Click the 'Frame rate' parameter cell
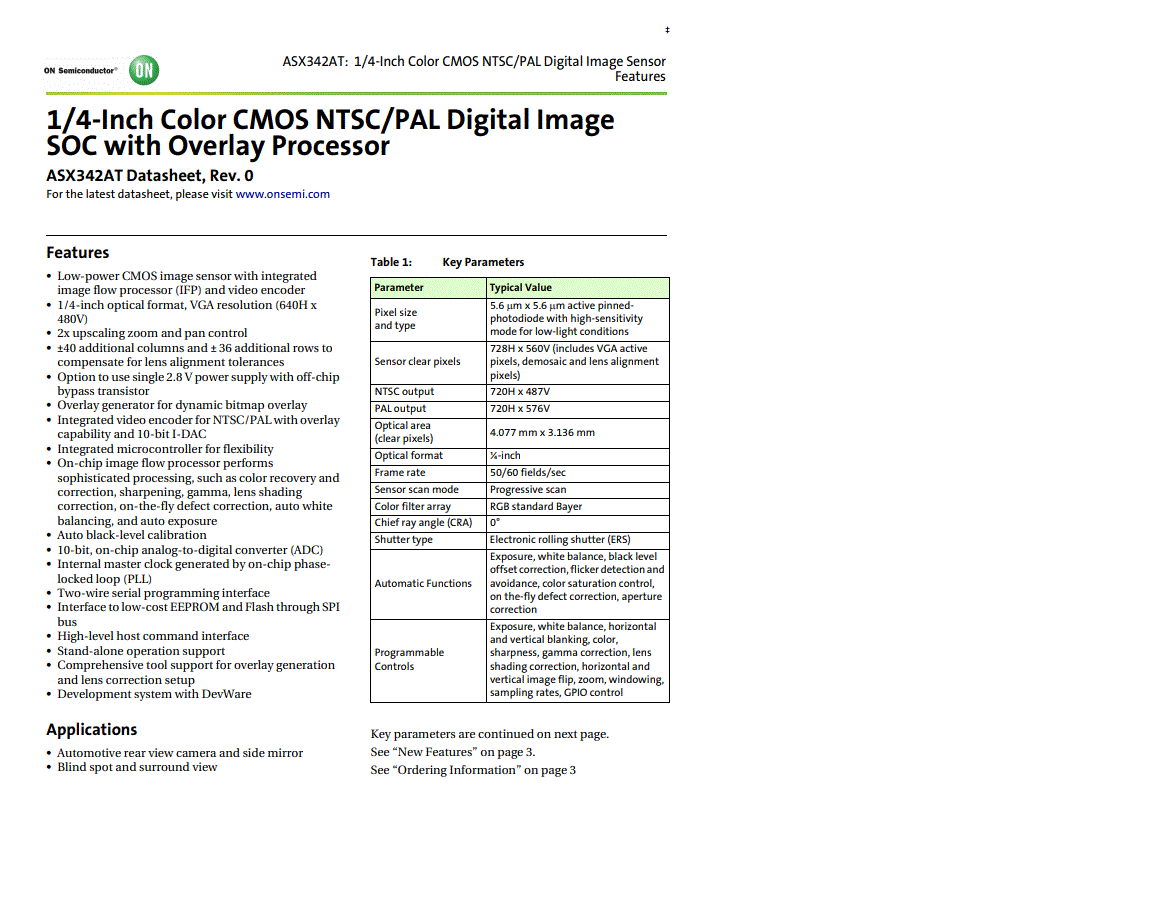The height and width of the screenshot is (922, 1152). tap(428, 472)
